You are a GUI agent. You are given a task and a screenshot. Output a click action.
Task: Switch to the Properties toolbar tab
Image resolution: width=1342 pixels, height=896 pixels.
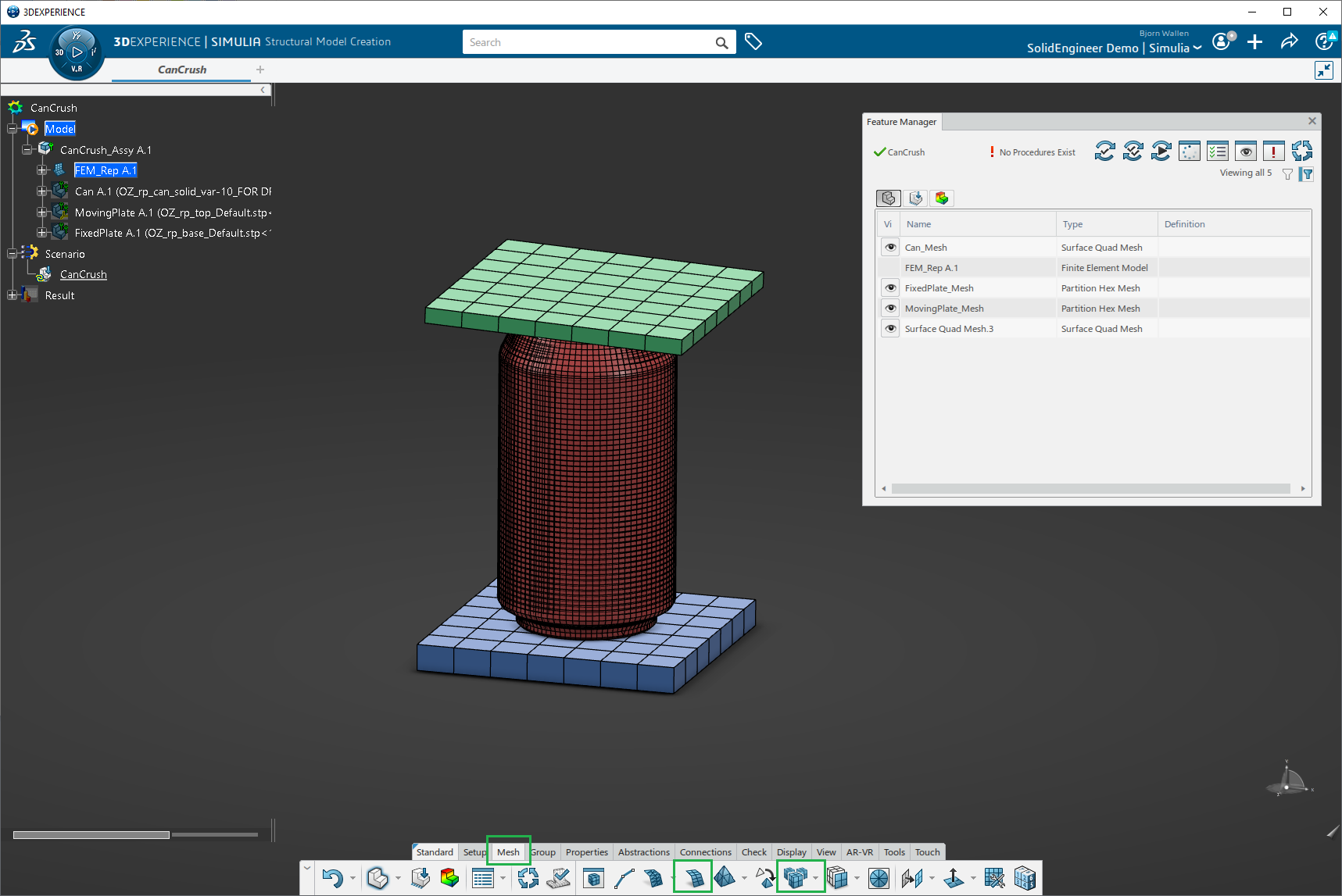[586, 852]
